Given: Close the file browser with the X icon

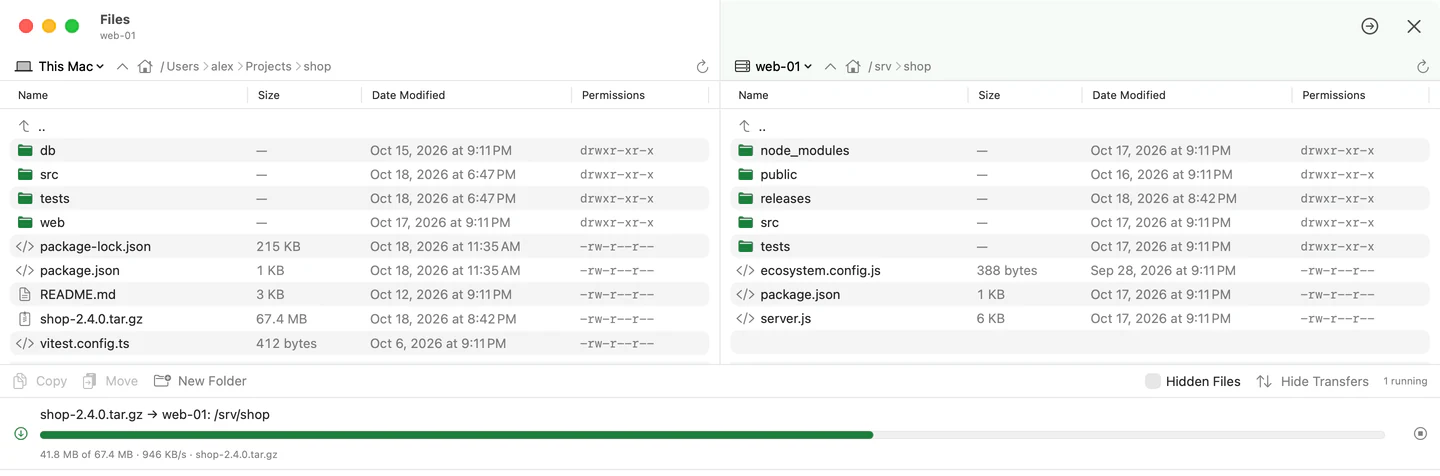Looking at the screenshot, I should click(x=1414, y=26).
